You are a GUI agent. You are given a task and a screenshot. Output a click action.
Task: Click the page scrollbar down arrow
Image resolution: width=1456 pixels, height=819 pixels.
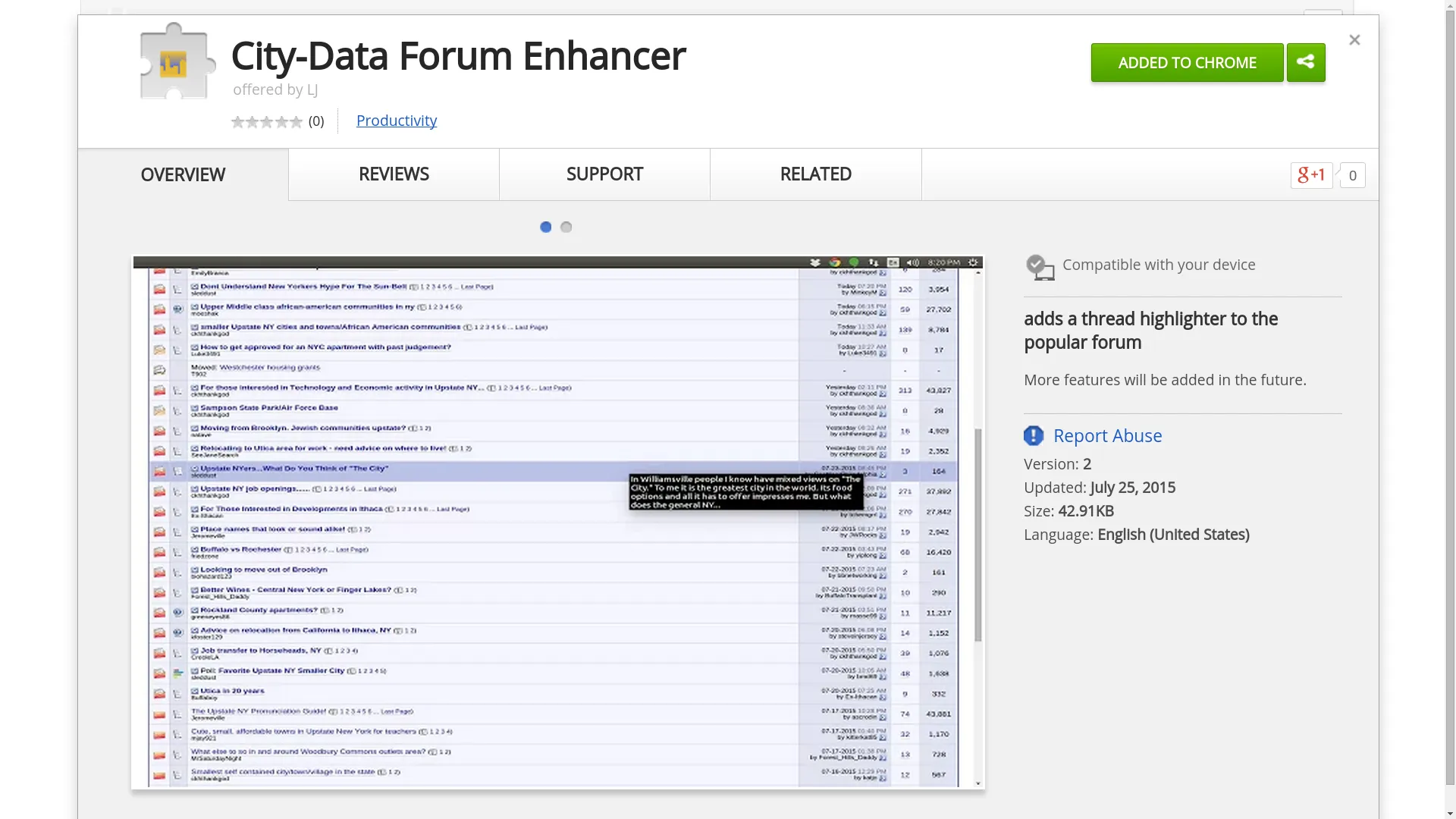(x=1449, y=813)
